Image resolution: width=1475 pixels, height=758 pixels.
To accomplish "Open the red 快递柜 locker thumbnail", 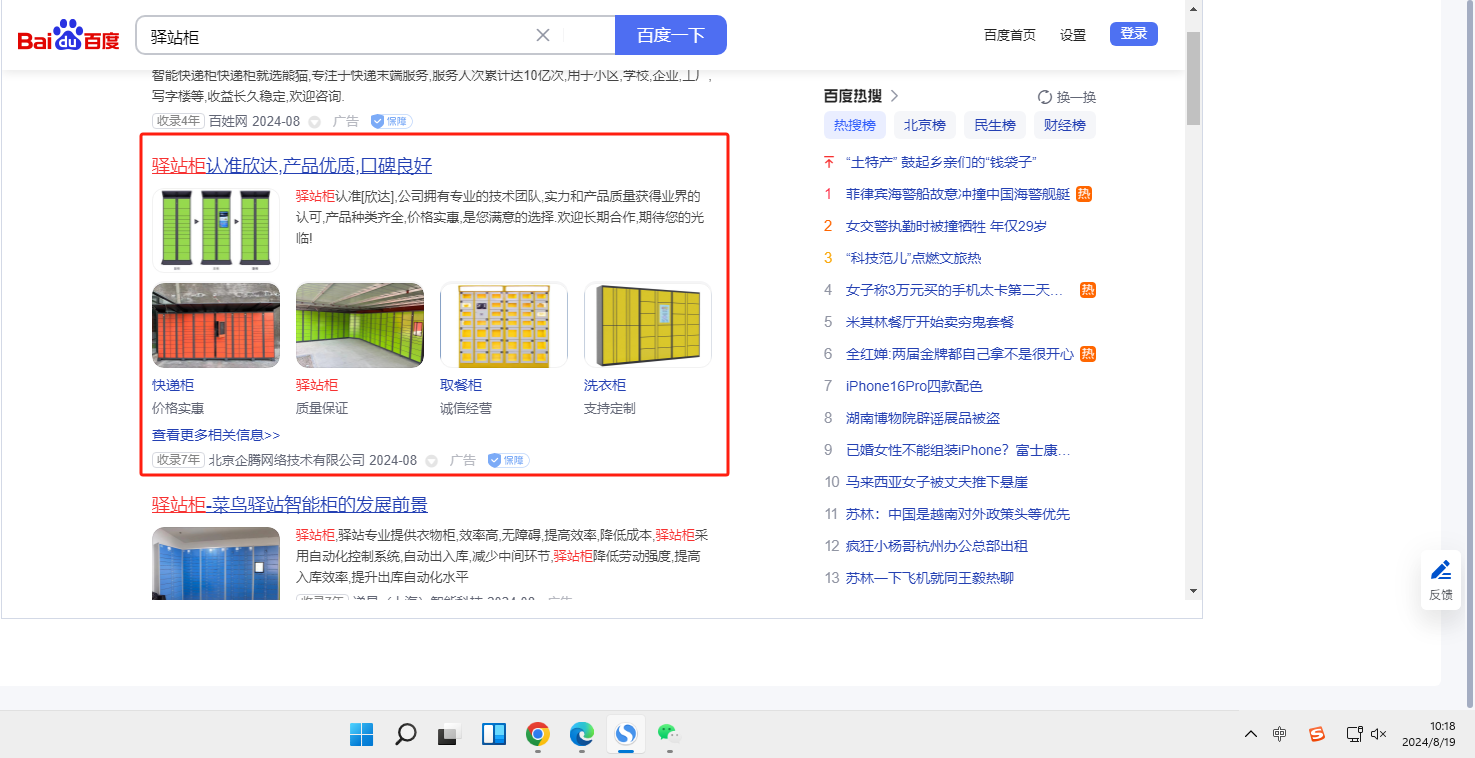I will [x=216, y=325].
